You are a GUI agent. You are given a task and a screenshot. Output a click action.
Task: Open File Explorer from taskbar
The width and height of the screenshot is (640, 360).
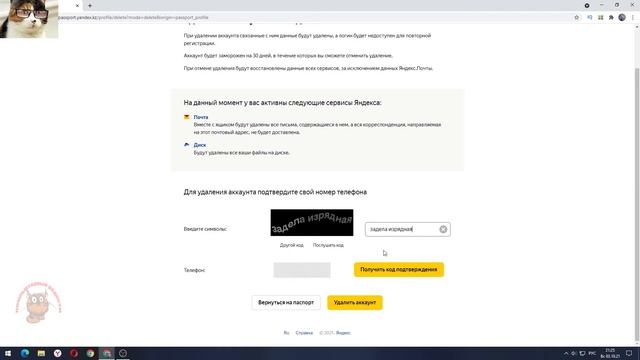(41, 353)
